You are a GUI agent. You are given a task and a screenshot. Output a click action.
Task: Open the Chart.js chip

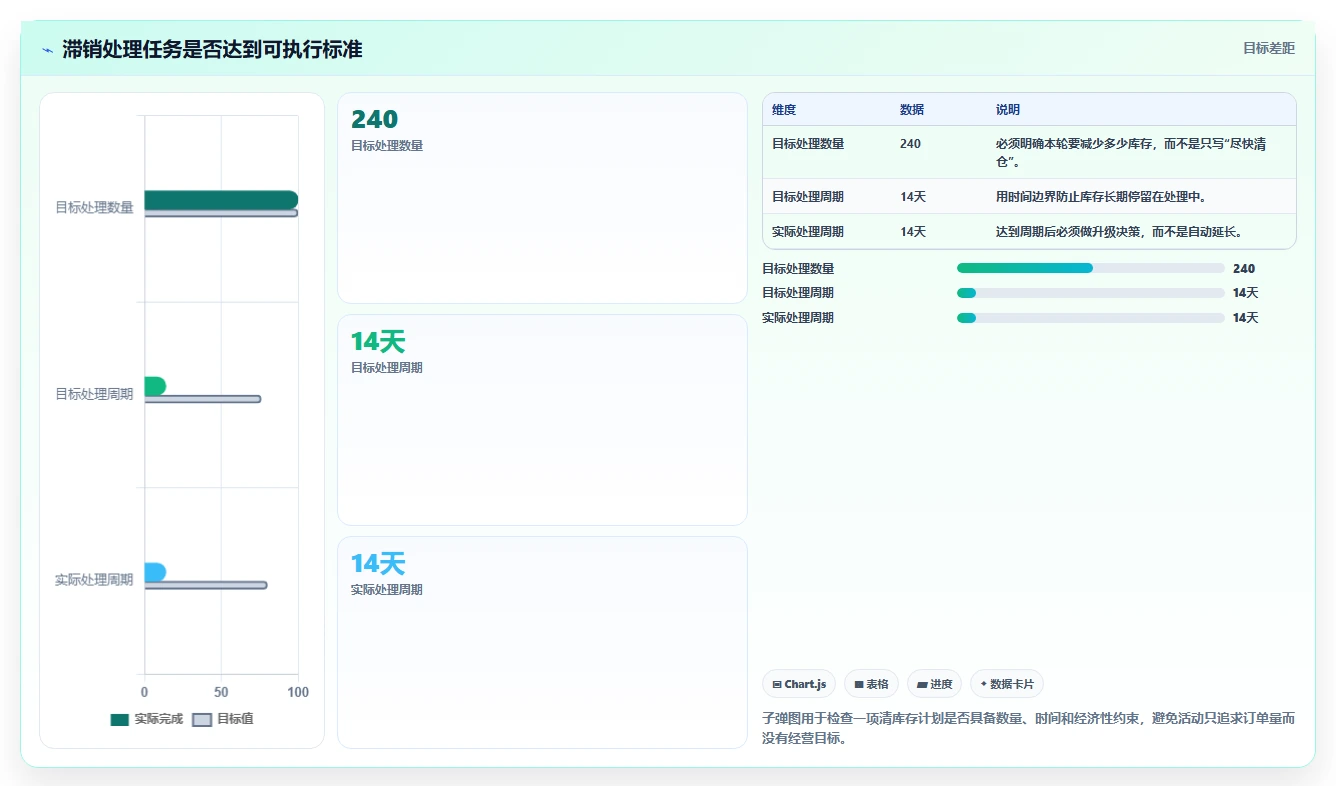pyautogui.click(x=799, y=684)
